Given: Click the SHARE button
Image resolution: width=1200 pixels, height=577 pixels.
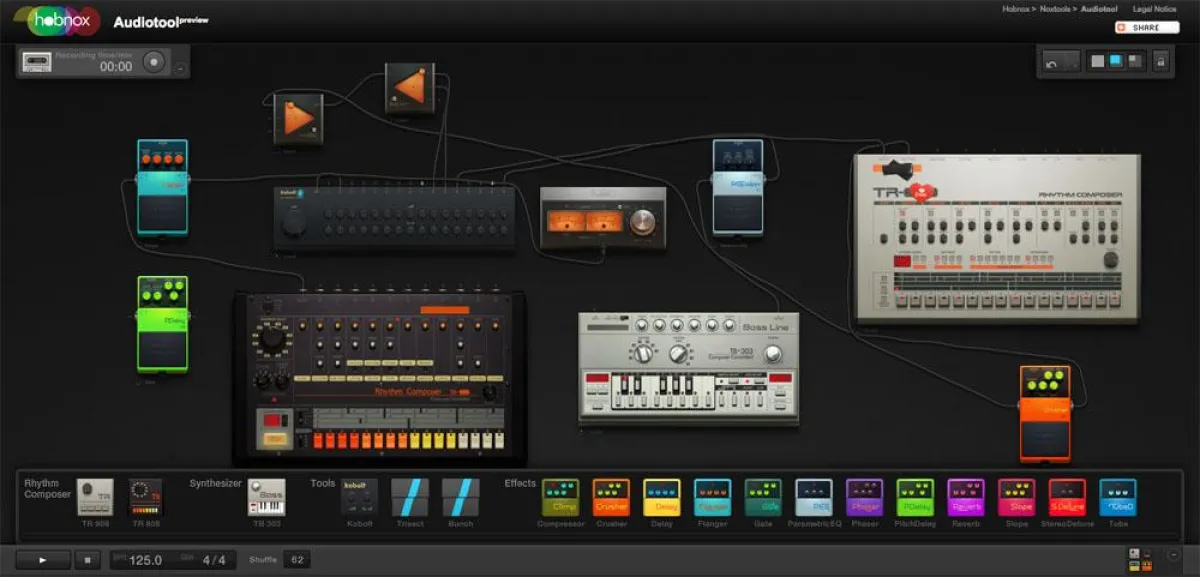Looking at the screenshot, I should click(x=1146, y=27).
